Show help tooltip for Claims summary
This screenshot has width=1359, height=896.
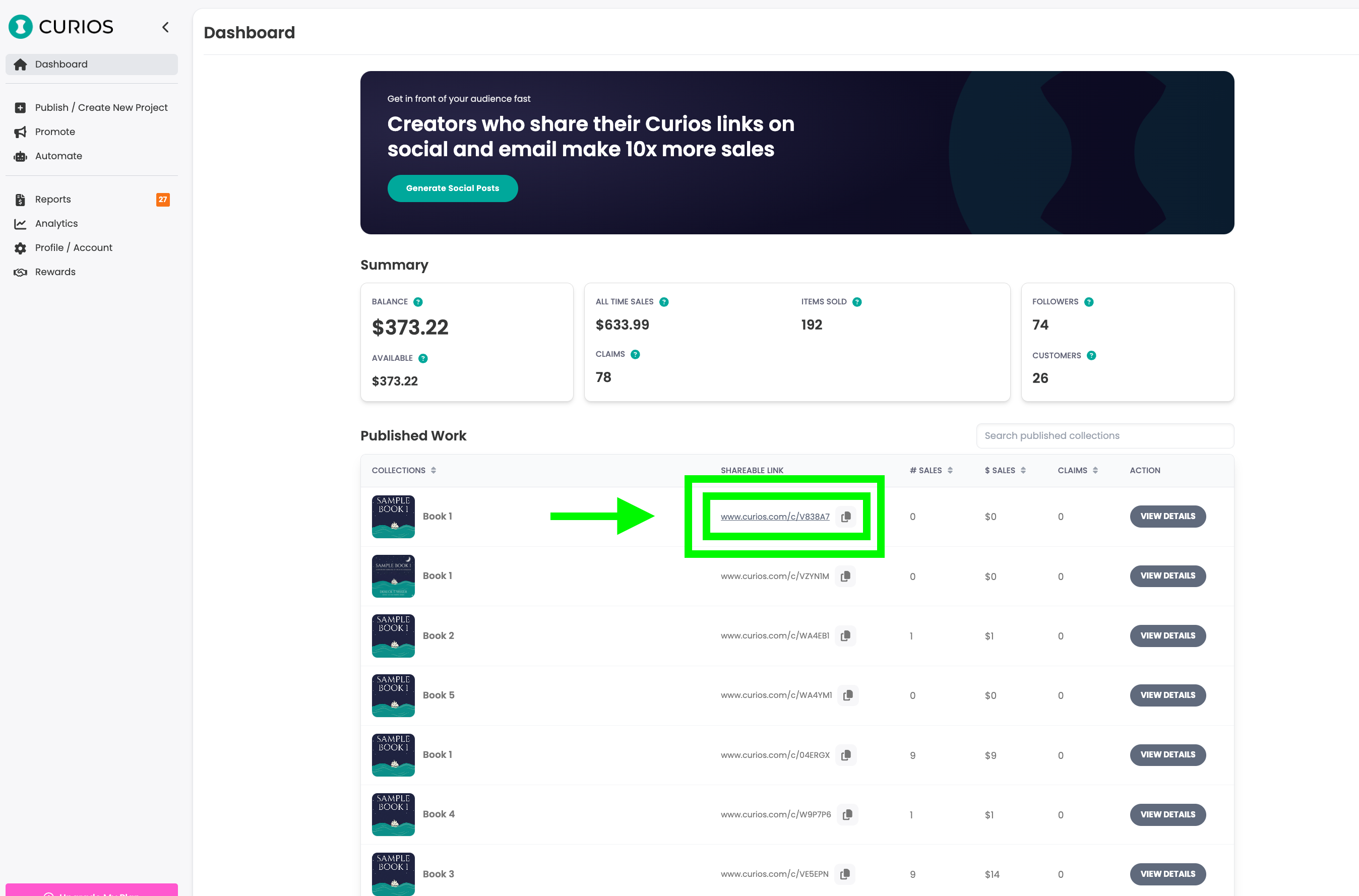[636, 354]
